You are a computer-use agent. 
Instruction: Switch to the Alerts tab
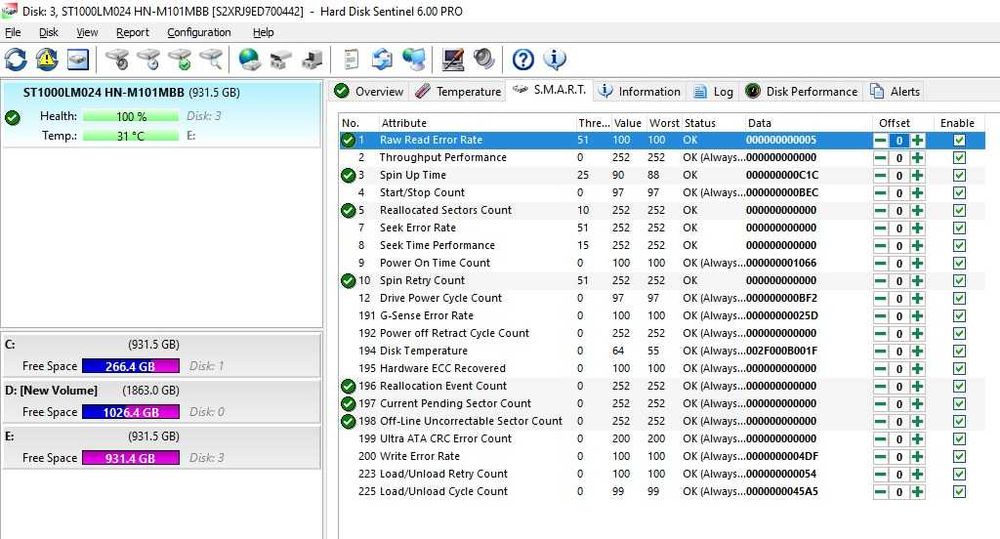[895, 91]
